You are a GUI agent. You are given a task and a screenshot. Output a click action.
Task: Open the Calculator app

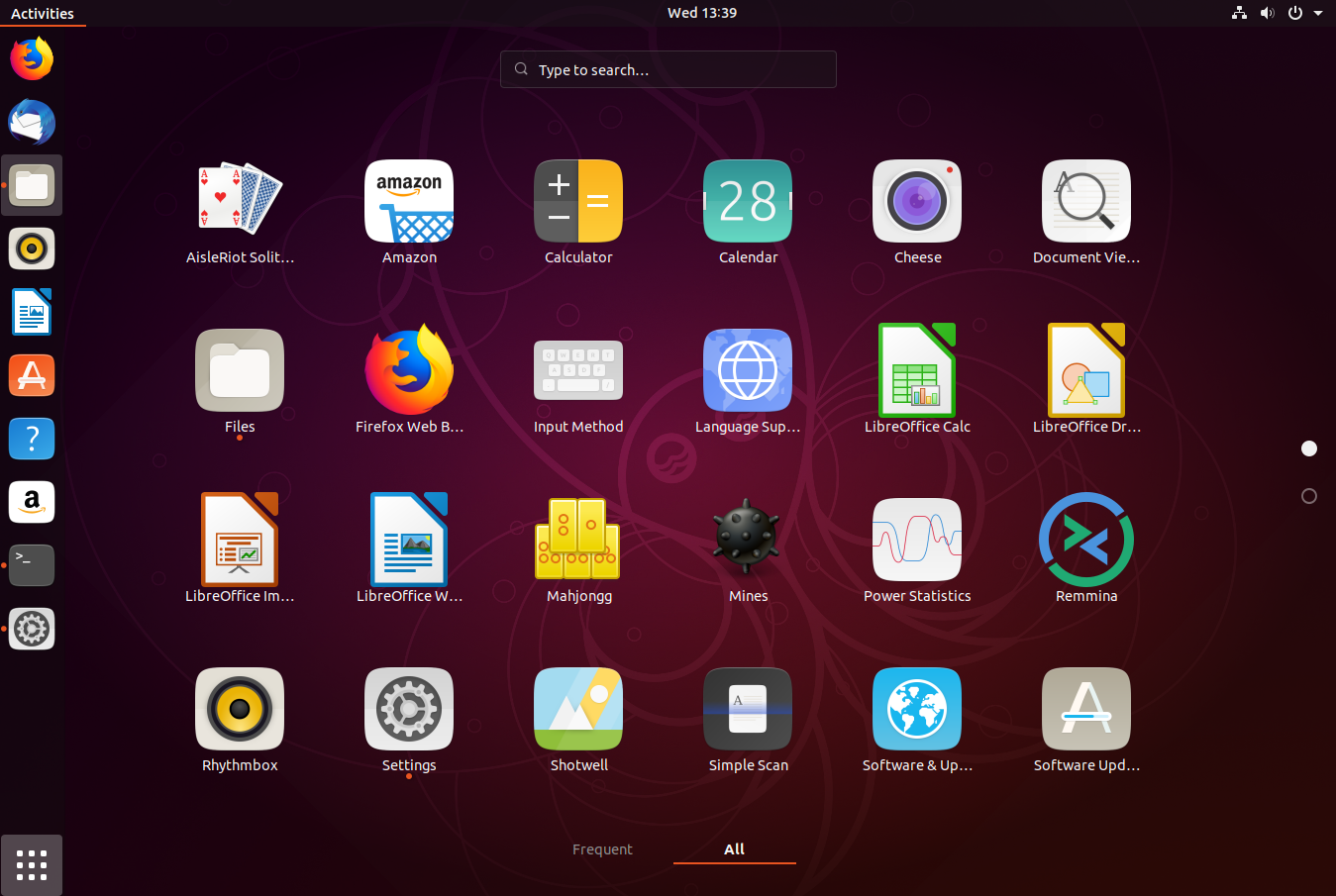coord(578,201)
